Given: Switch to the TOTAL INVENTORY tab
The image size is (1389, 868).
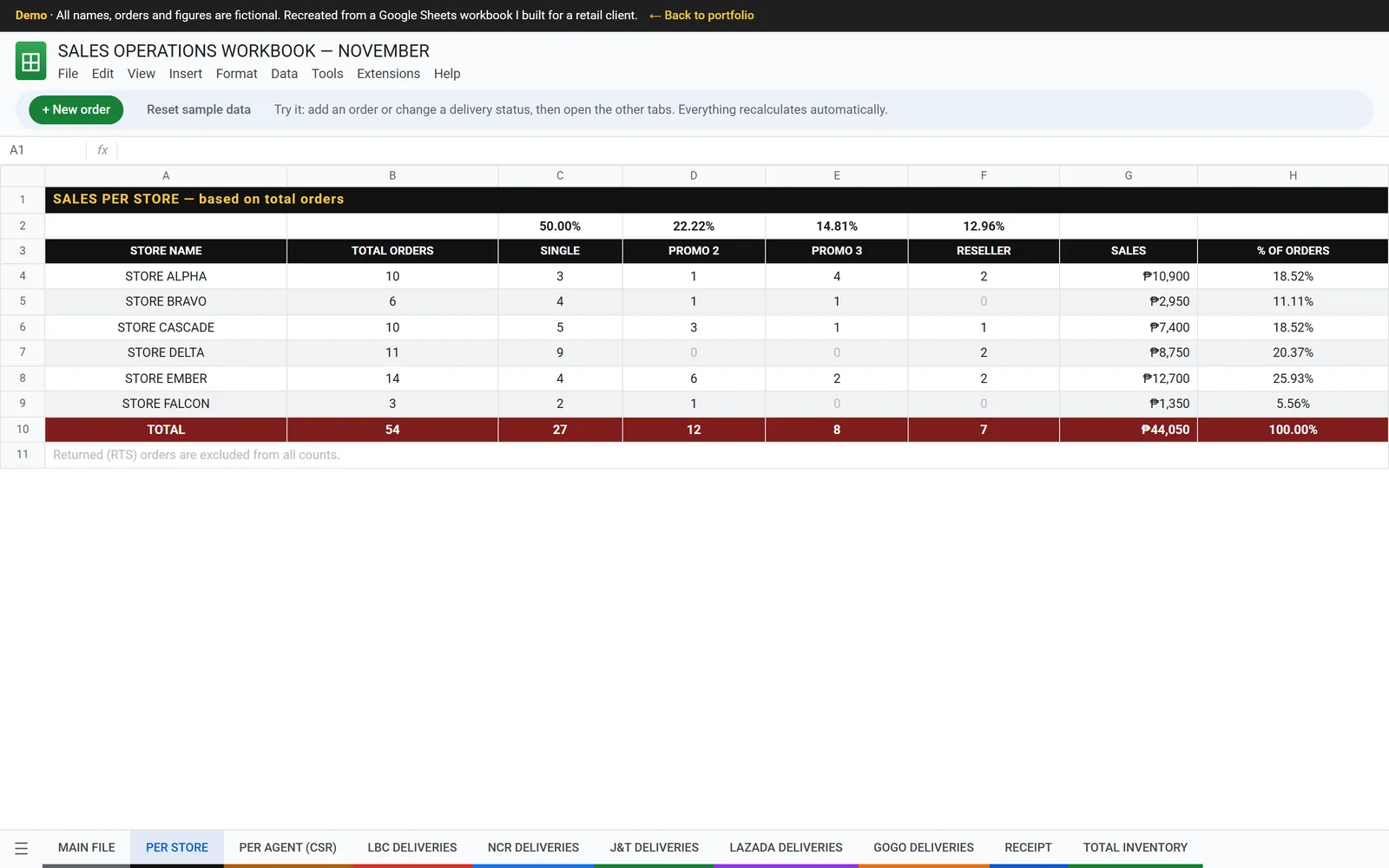Looking at the screenshot, I should point(1136,848).
